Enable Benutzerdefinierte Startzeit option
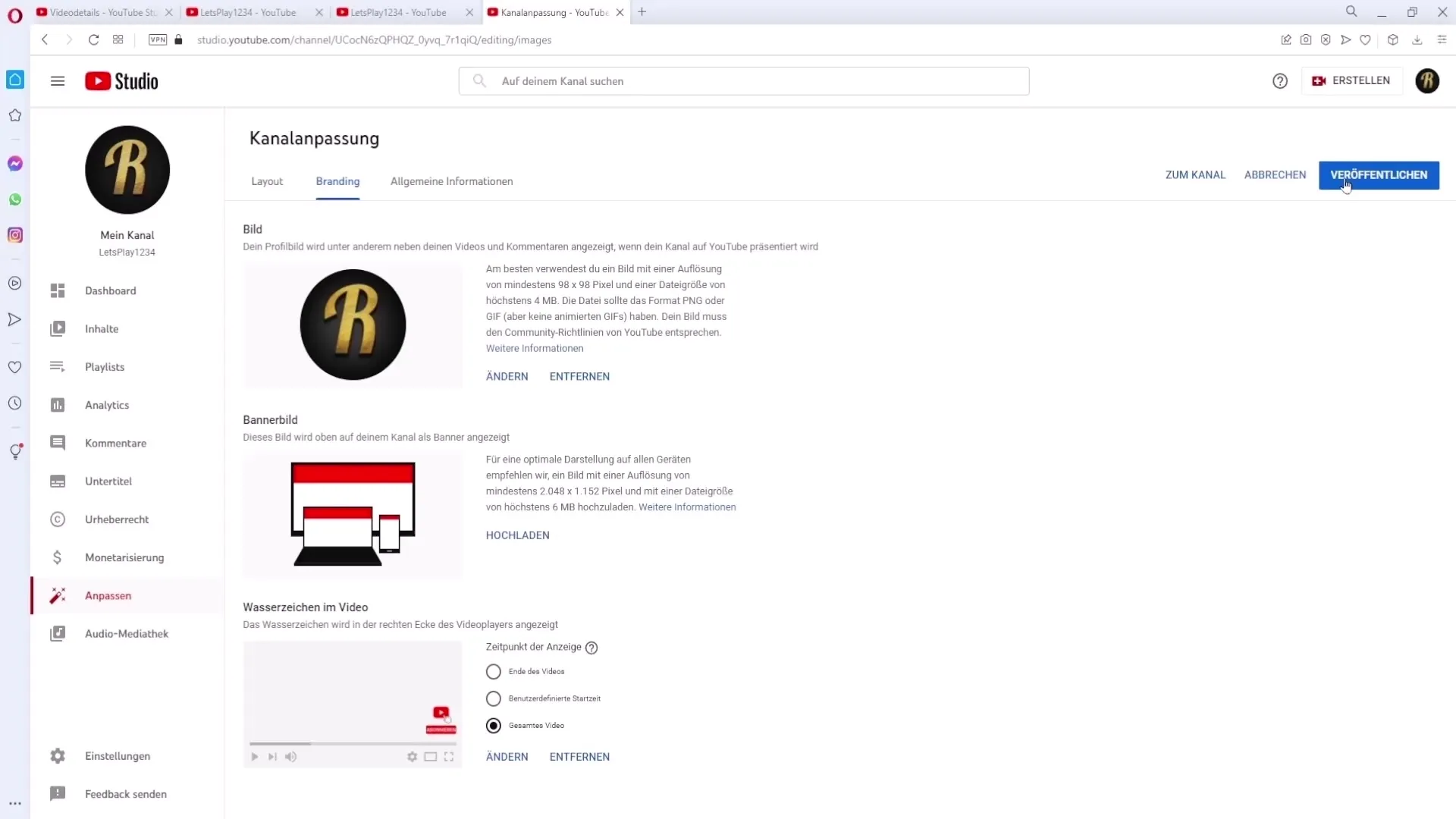Viewport: 1456px width, 819px height. [x=493, y=698]
